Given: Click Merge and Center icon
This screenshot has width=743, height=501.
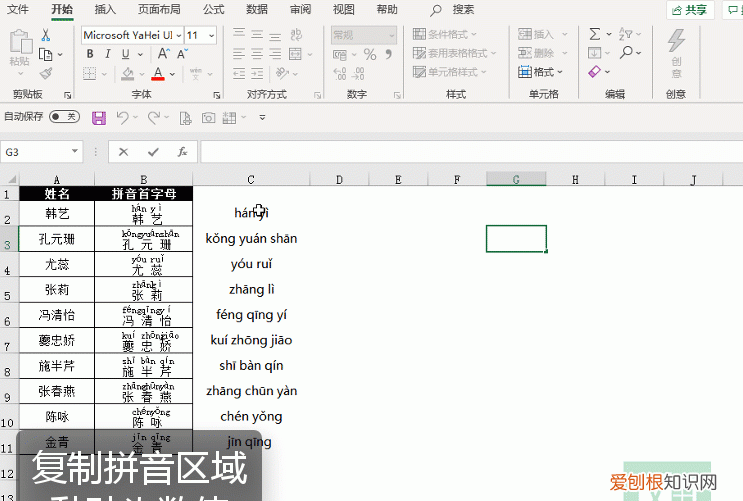Looking at the screenshot, I should click(x=295, y=54).
